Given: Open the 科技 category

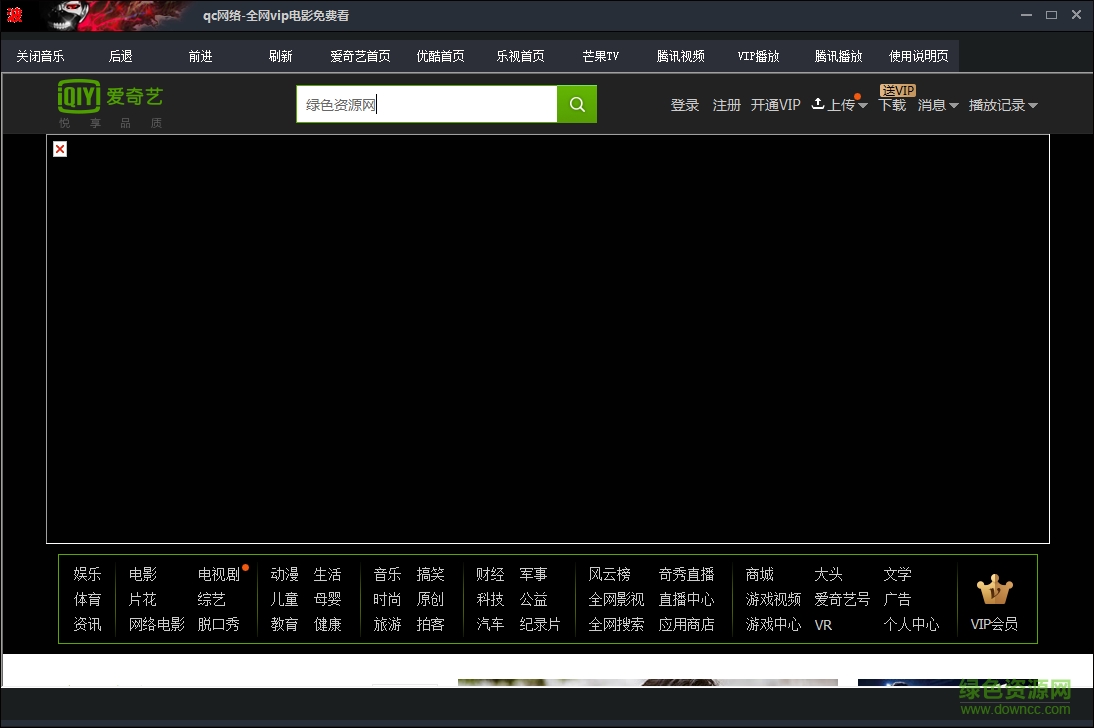Looking at the screenshot, I should point(490,599).
